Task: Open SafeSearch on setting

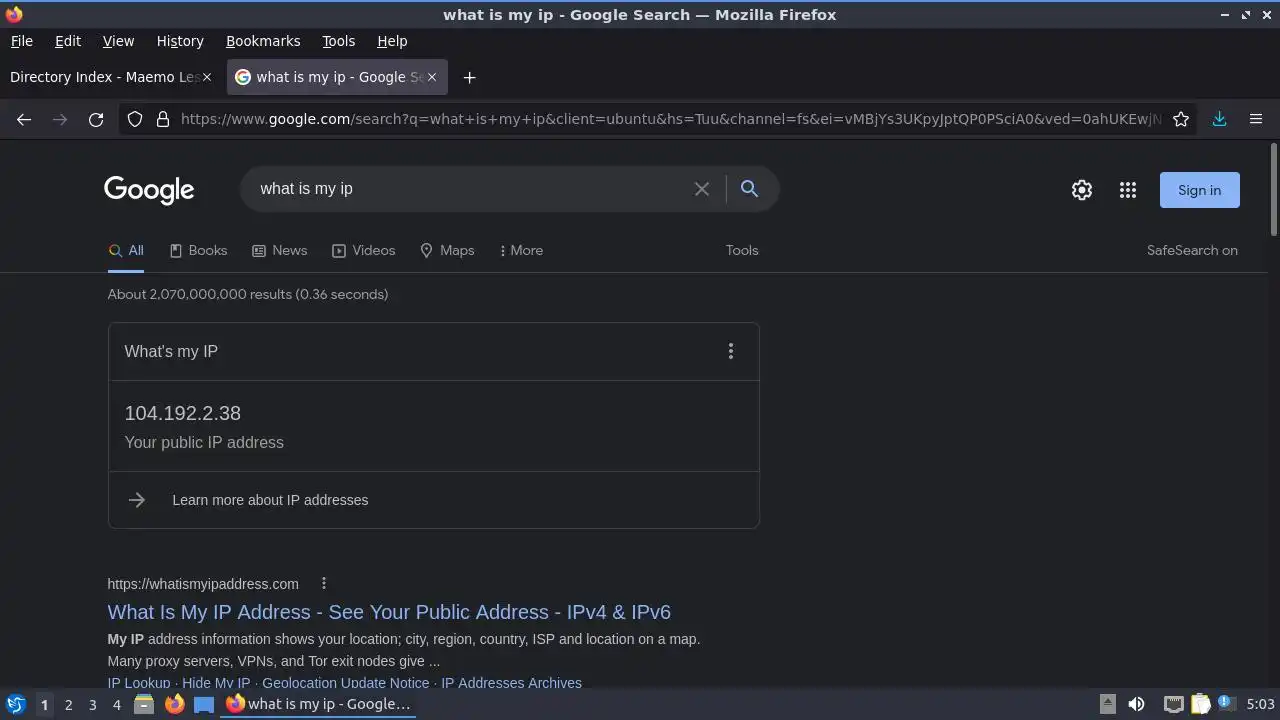Action: (x=1192, y=250)
